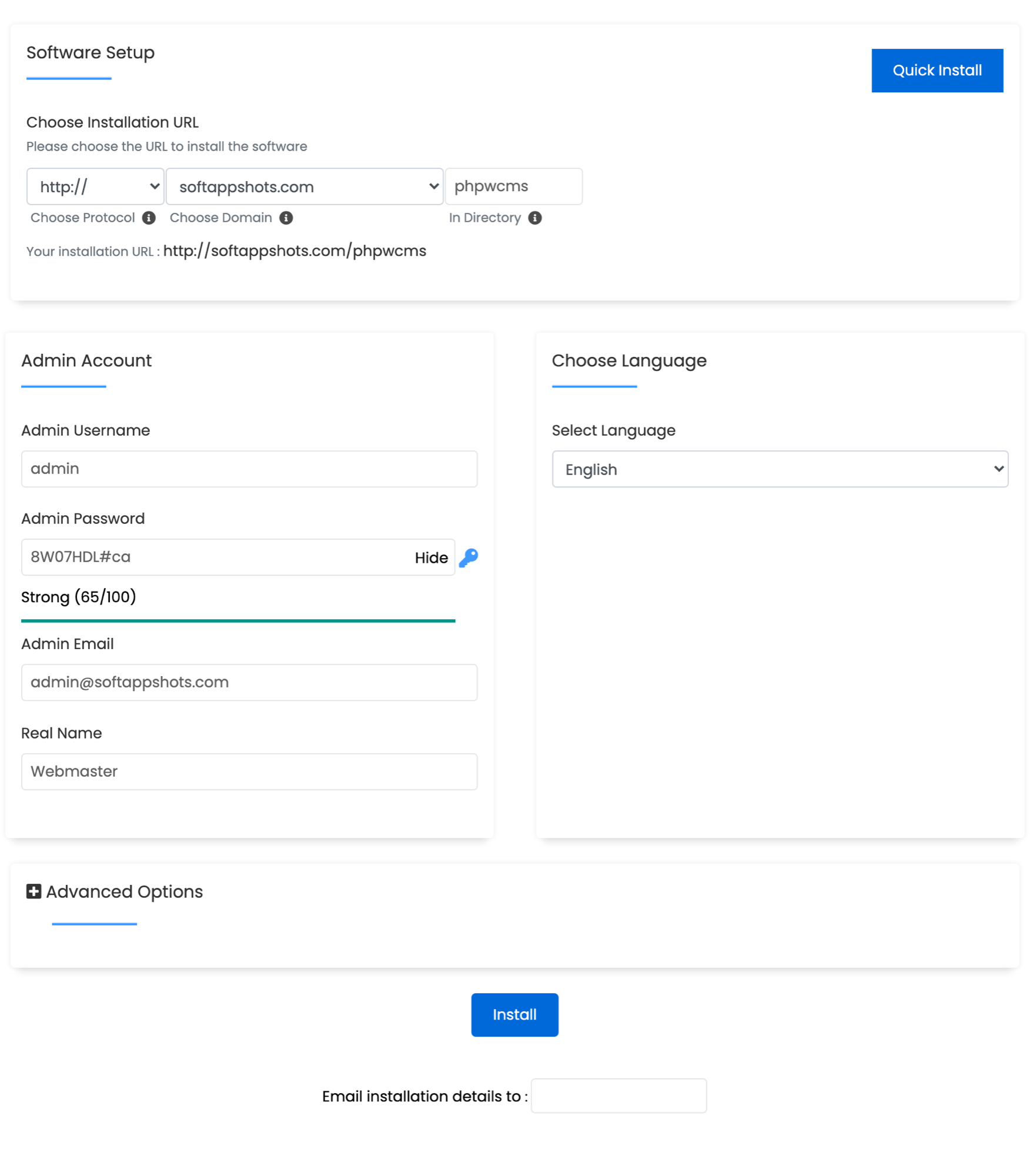
Task: Click the Email installation details field
Action: [x=618, y=1095]
